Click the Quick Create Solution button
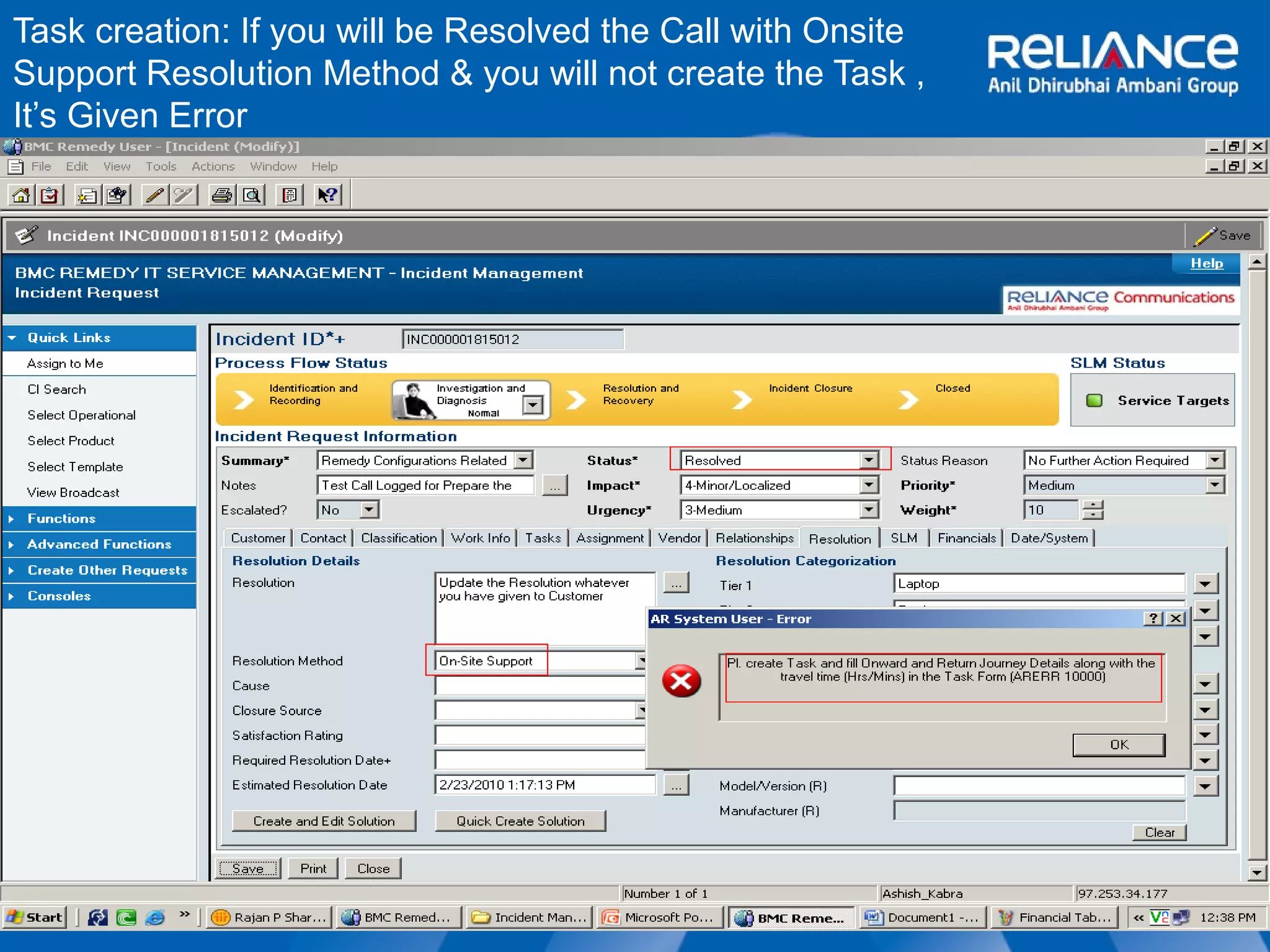The height and width of the screenshot is (952, 1270). [x=520, y=821]
